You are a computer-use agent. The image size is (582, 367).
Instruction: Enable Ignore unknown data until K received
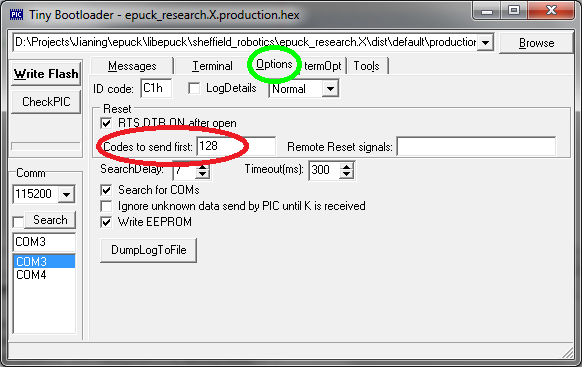click(106, 206)
